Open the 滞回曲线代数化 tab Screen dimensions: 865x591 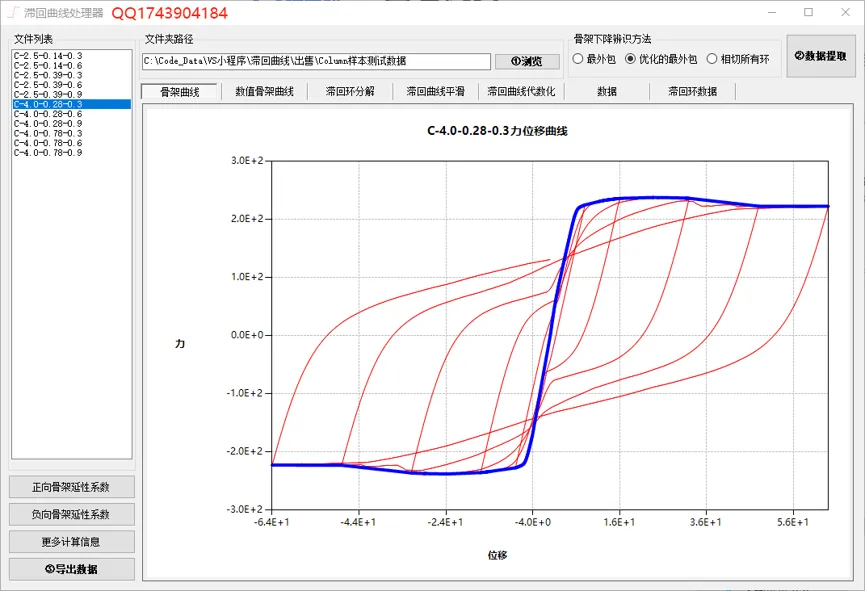(521, 92)
